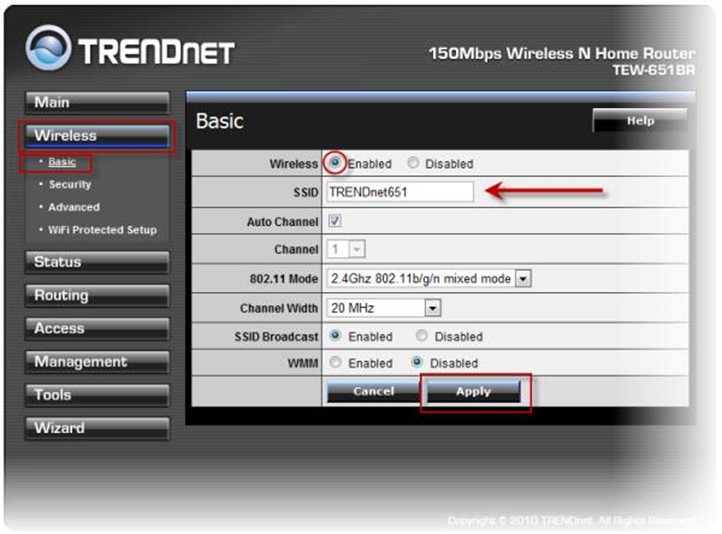
Task: Click the TRENDnet logo
Action: click(130, 48)
